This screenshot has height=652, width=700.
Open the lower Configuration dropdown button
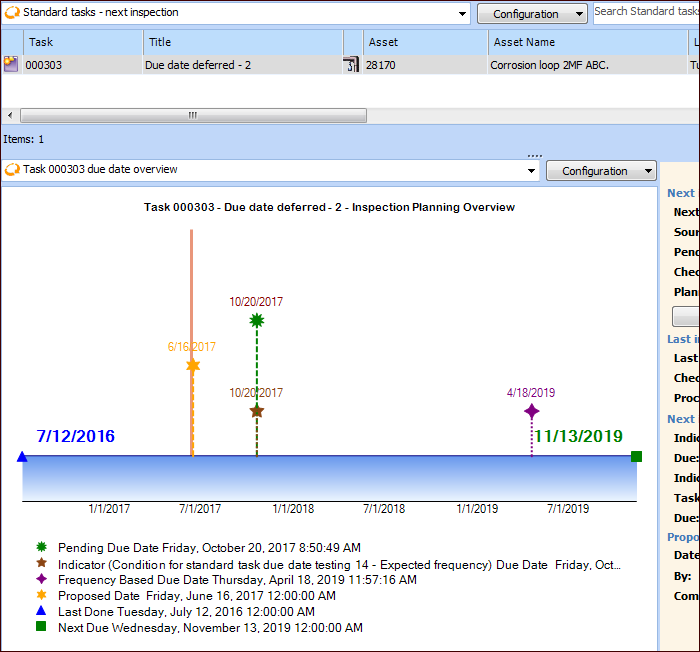click(x=601, y=171)
